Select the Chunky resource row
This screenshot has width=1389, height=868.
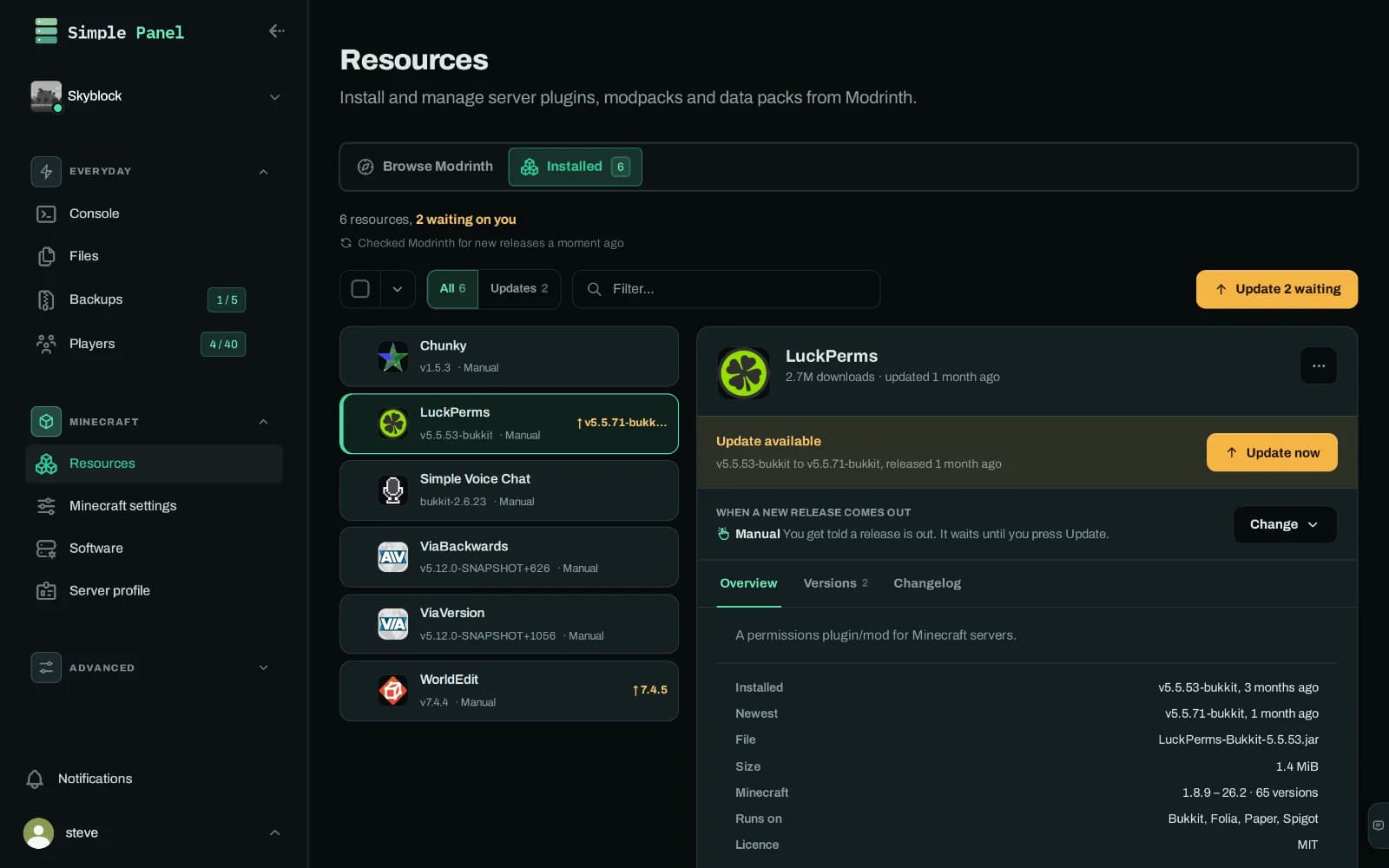tap(509, 357)
